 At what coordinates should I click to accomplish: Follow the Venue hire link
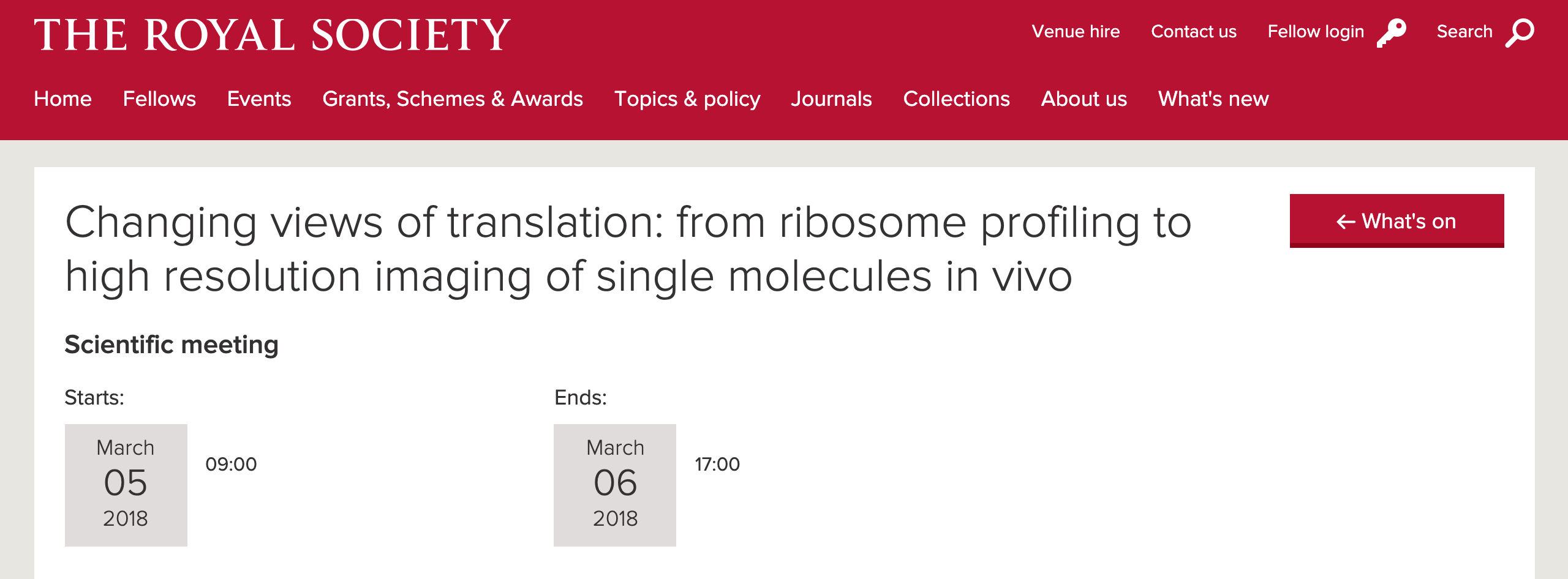[x=1076, y=32]
